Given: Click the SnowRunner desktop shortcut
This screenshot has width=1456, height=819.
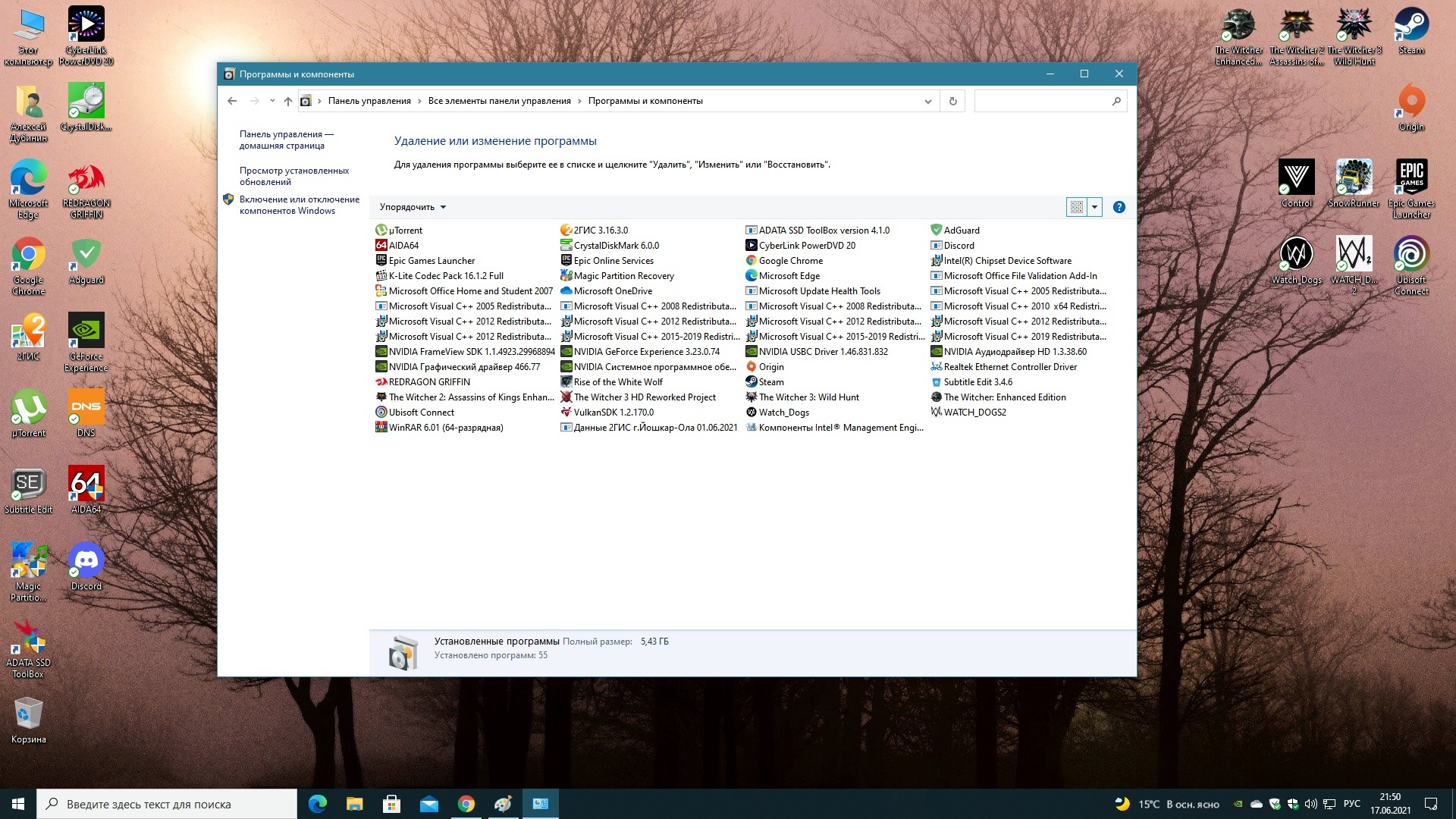Looking at the screenshot, I should coord(1354,184).
